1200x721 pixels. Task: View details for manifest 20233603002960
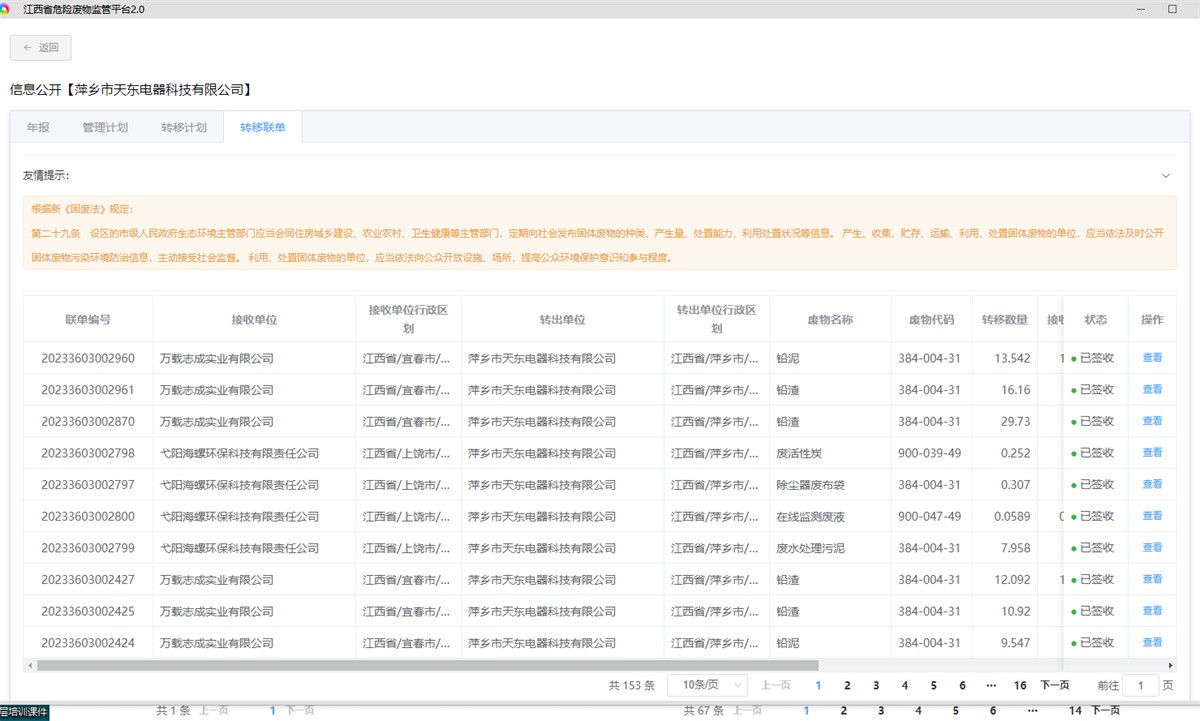coord(1152,358)
